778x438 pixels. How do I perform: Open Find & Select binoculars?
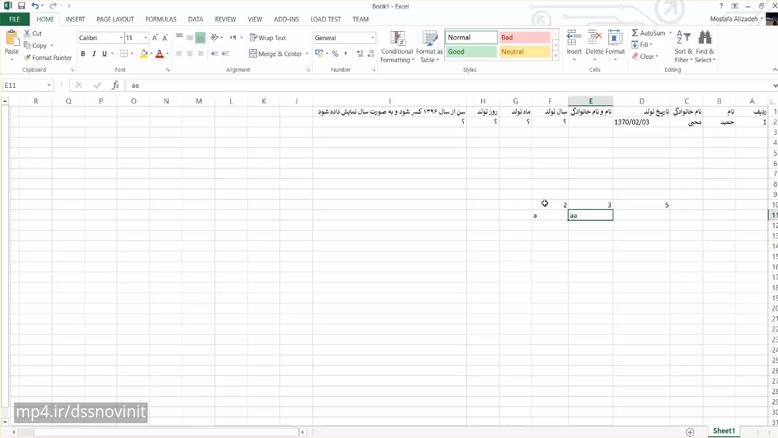point(705,46)
